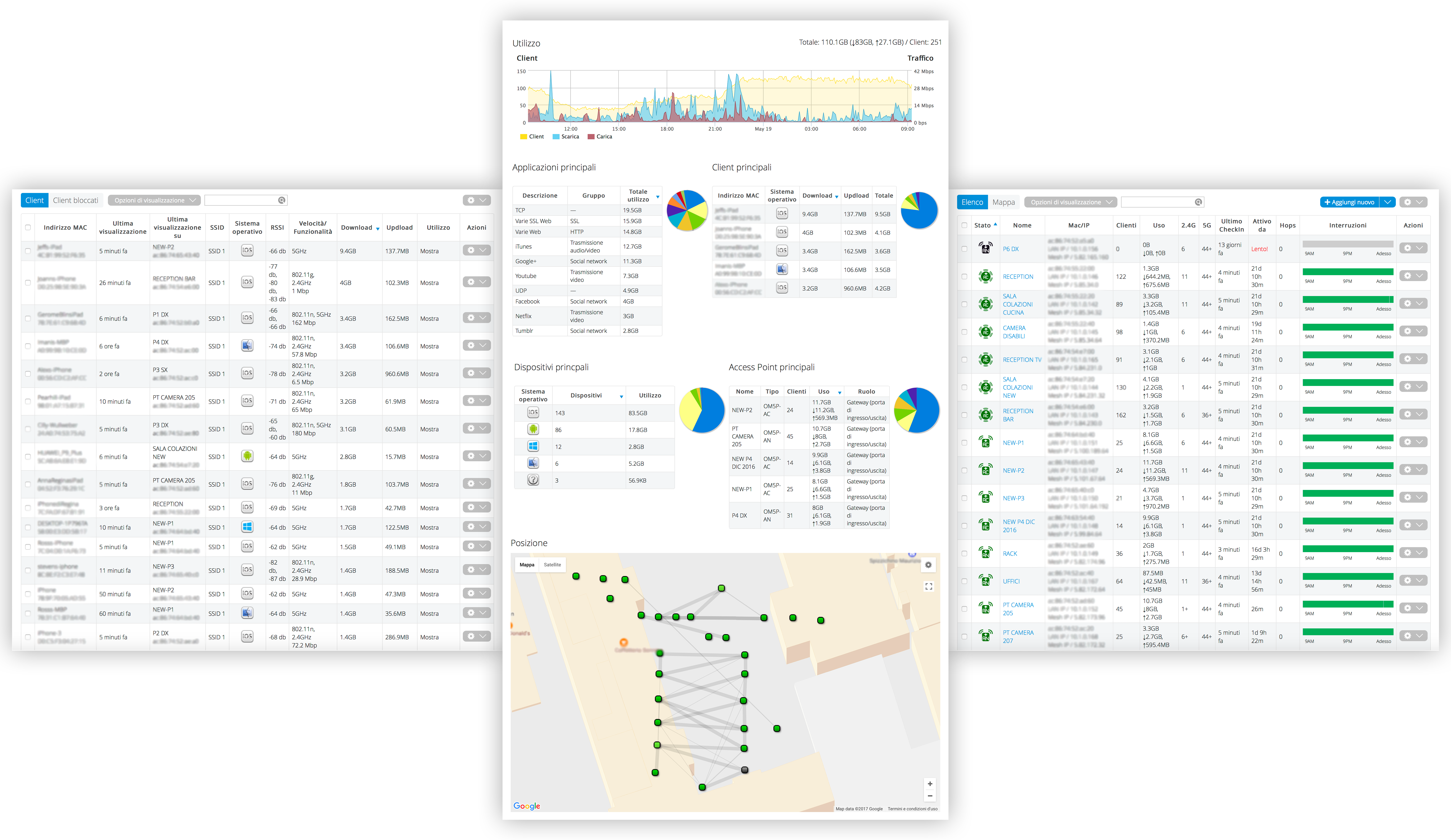Select the Satellite map type on the map
This screenshot has width=1451, height=840.
(552, 565)
